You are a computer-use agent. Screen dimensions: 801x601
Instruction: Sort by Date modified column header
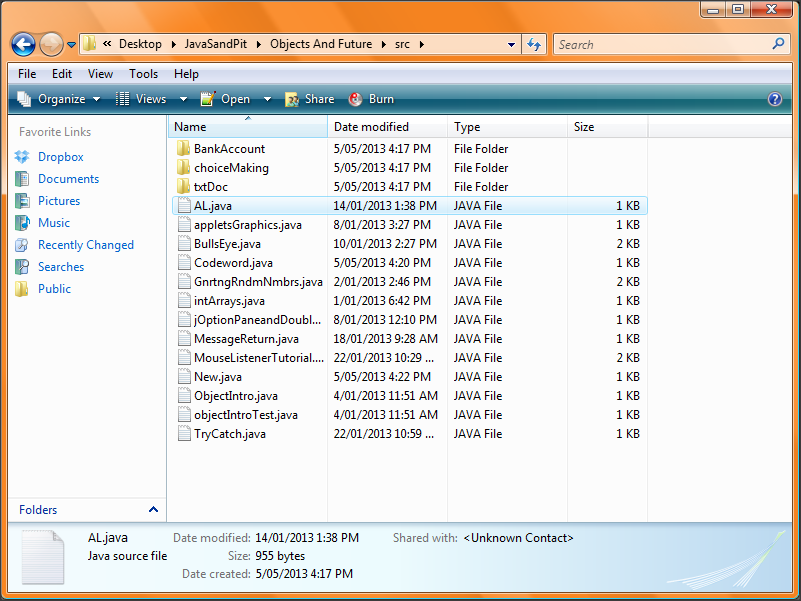click(x=371, y=127)
